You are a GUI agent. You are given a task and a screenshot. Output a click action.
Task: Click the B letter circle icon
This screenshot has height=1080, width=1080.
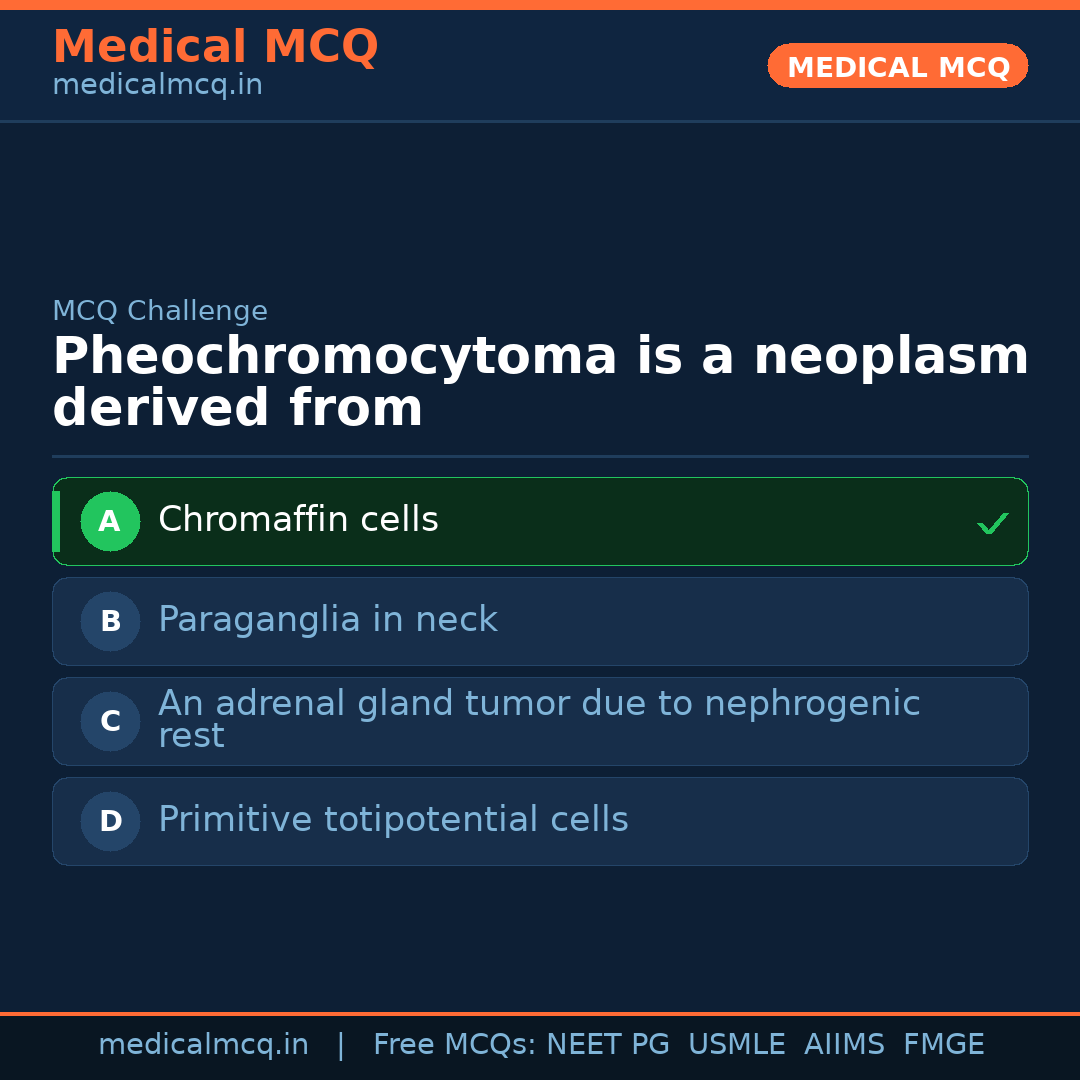coord(110,621)
